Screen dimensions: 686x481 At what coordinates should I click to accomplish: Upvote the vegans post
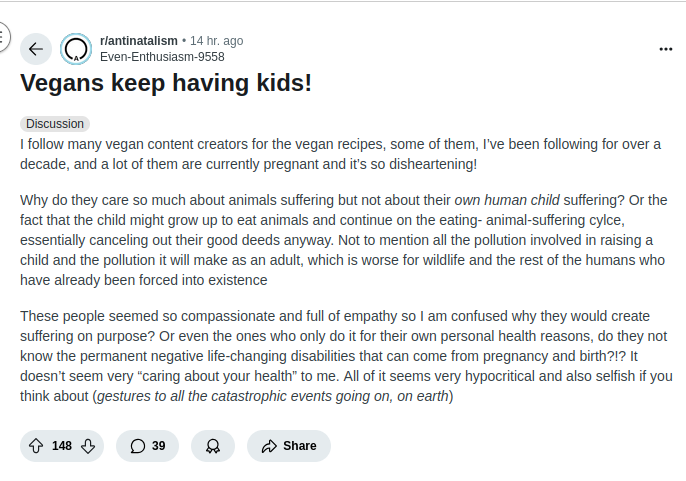click(x=36, y=446)
